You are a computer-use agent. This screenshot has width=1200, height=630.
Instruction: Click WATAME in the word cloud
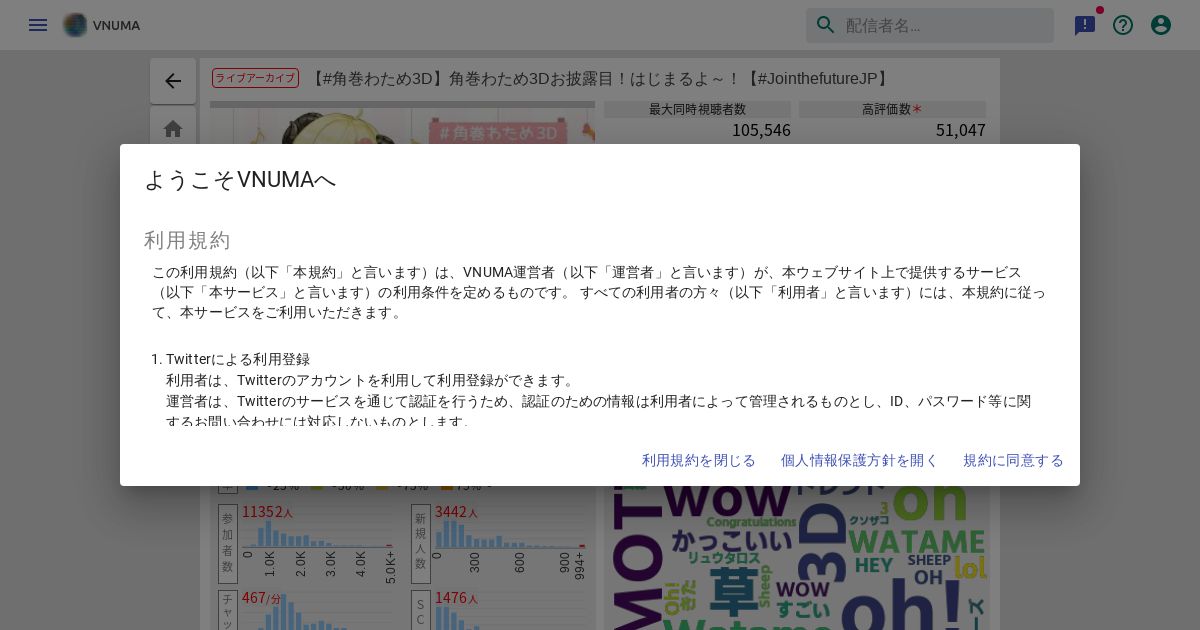(916, 541)
